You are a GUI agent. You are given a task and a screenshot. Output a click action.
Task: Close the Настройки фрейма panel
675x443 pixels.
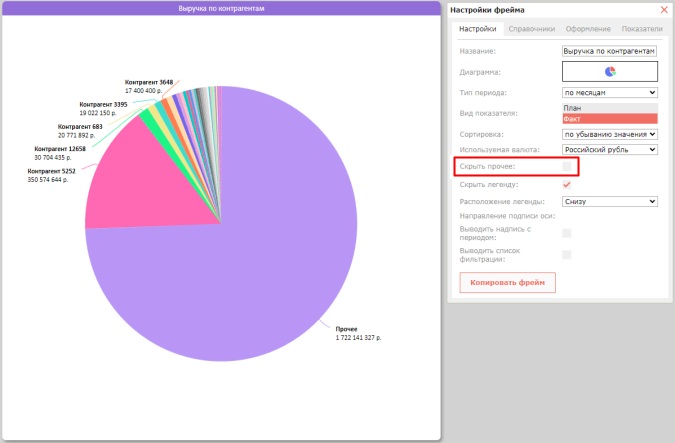click(x=664, y=9)
